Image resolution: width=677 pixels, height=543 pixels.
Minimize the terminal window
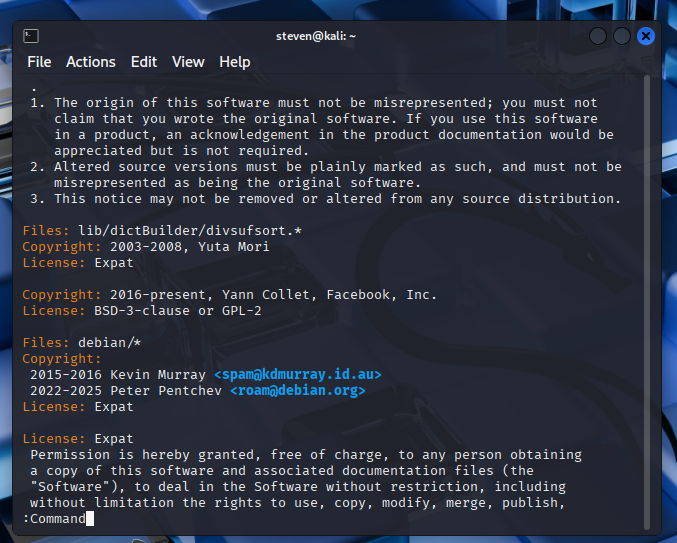[598, 36]
